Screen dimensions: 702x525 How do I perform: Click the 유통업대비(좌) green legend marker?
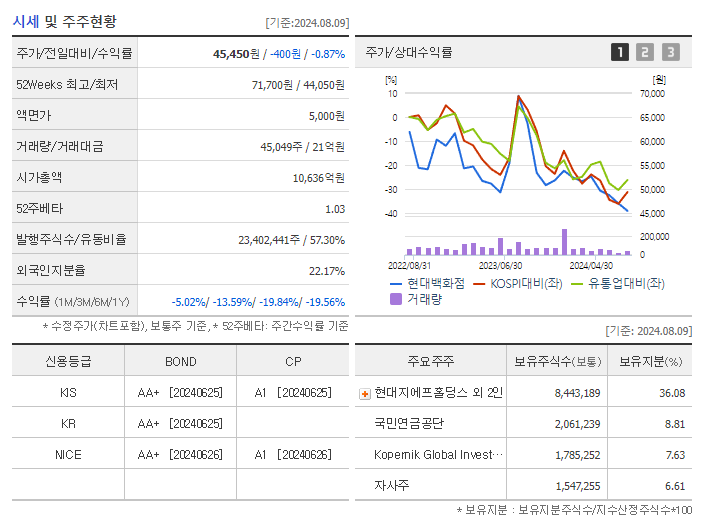tap(577, 284)
